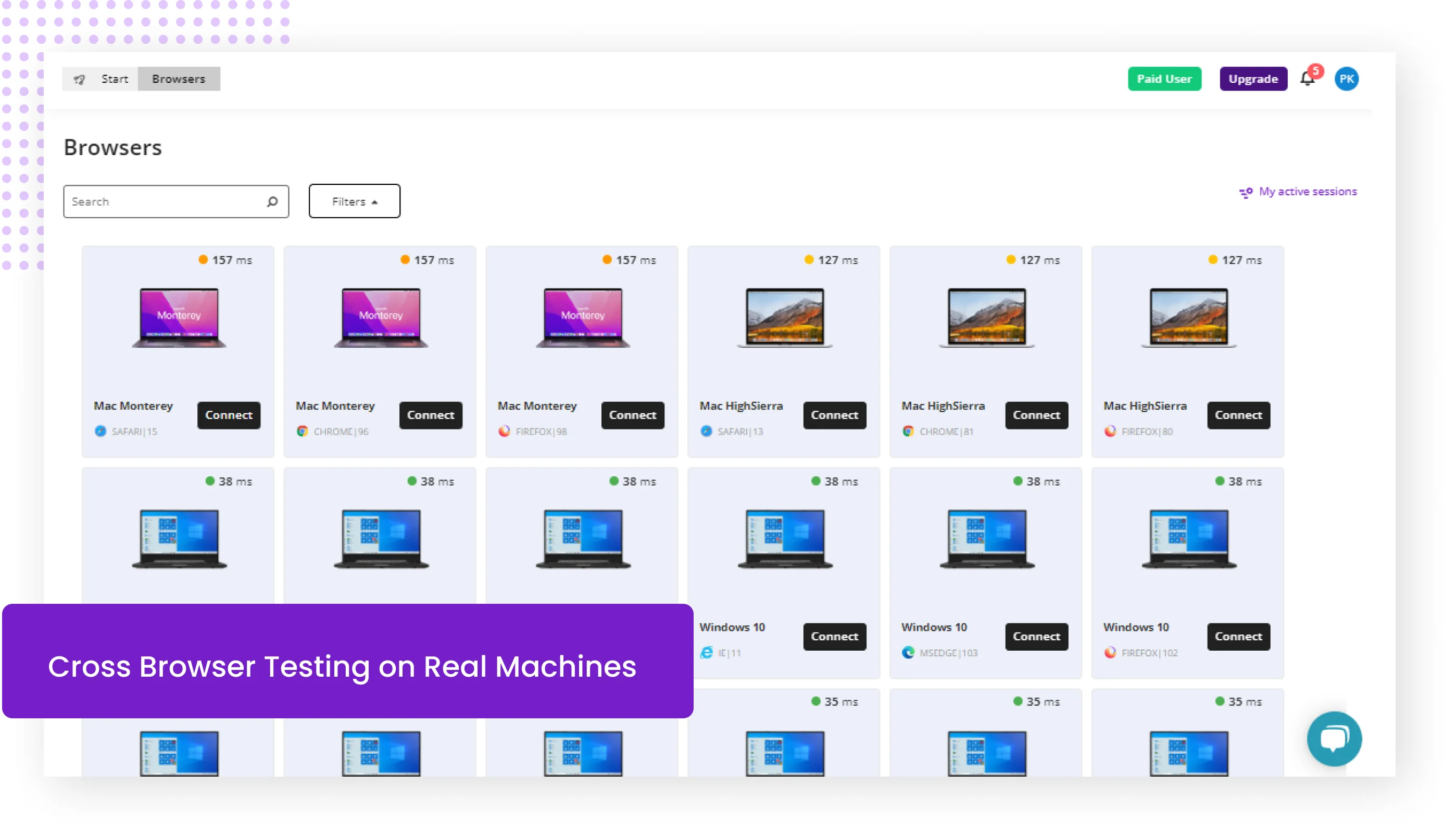1456x837 pixels.
Task: Click SAFARI|15 version text
Action: 134,432
